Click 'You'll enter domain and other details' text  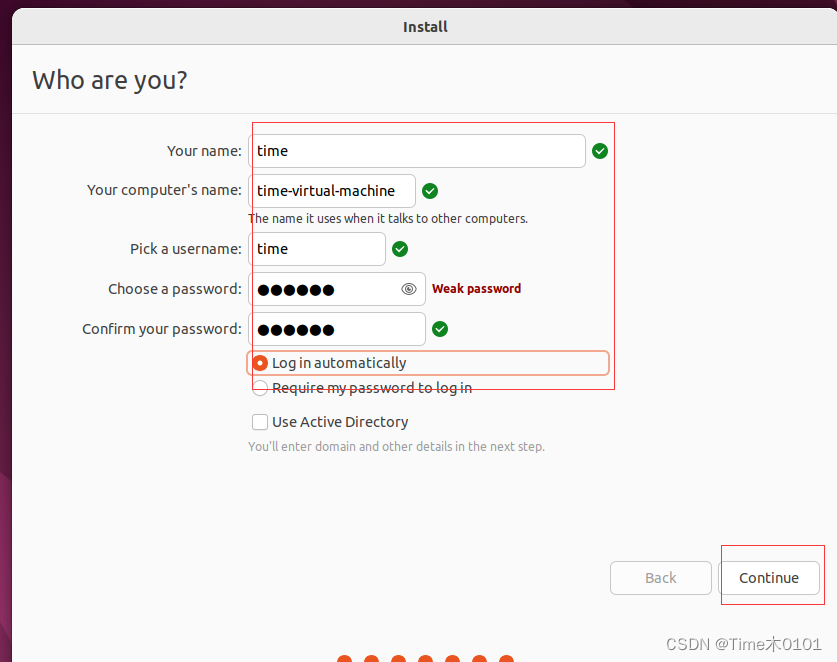click(x=397, y=446)
